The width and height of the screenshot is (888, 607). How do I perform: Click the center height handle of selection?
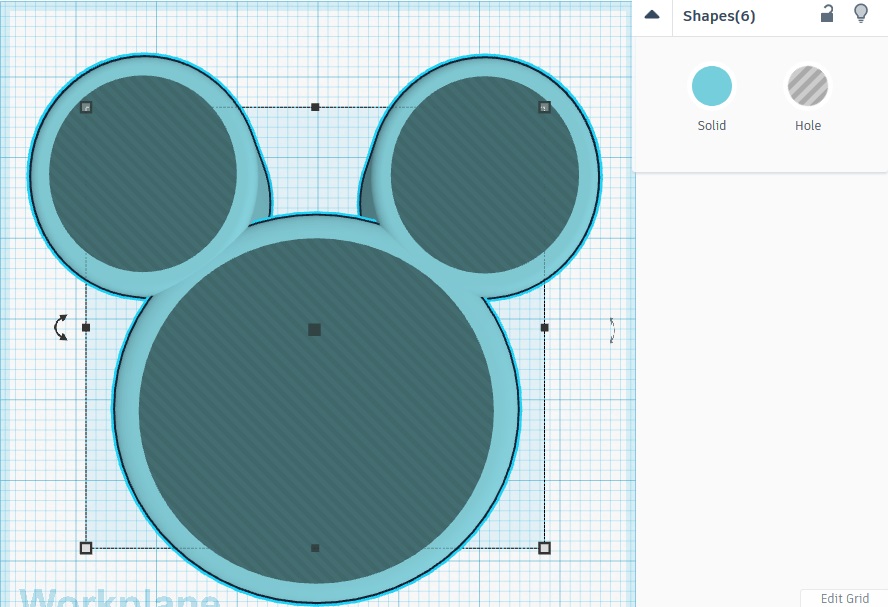314,330
